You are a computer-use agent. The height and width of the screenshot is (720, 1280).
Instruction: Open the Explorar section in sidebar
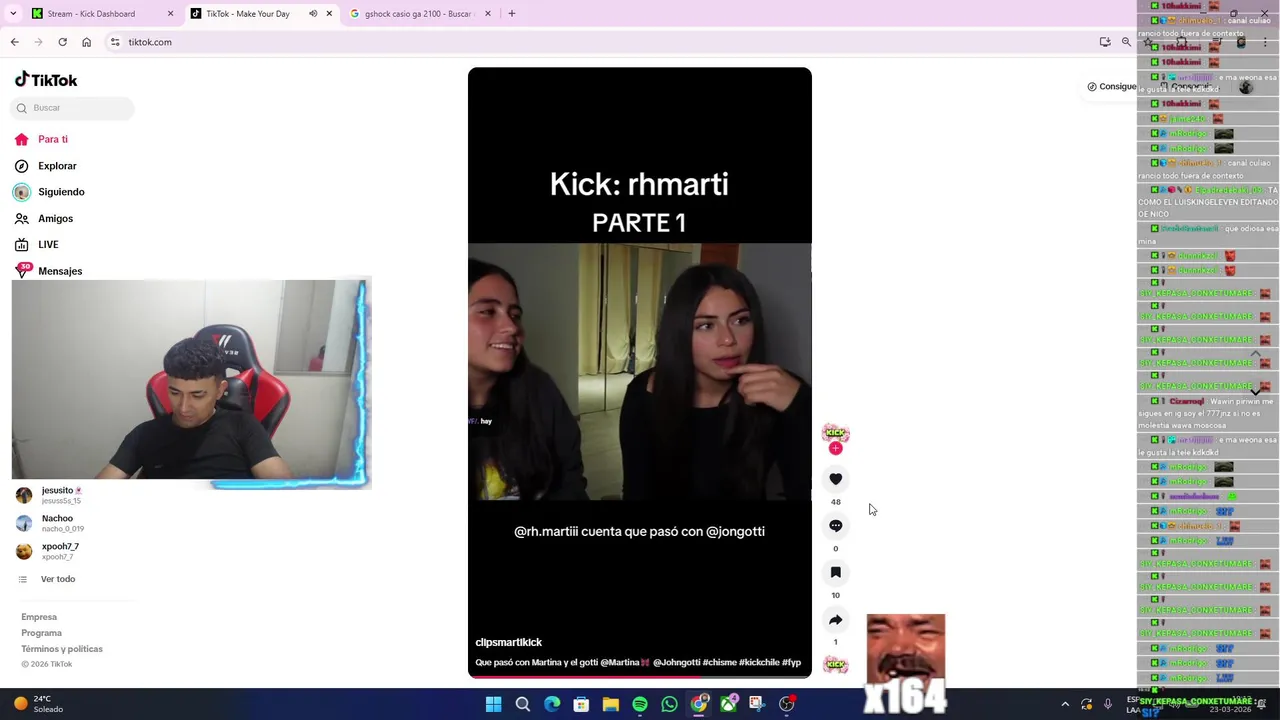point(45,166)
